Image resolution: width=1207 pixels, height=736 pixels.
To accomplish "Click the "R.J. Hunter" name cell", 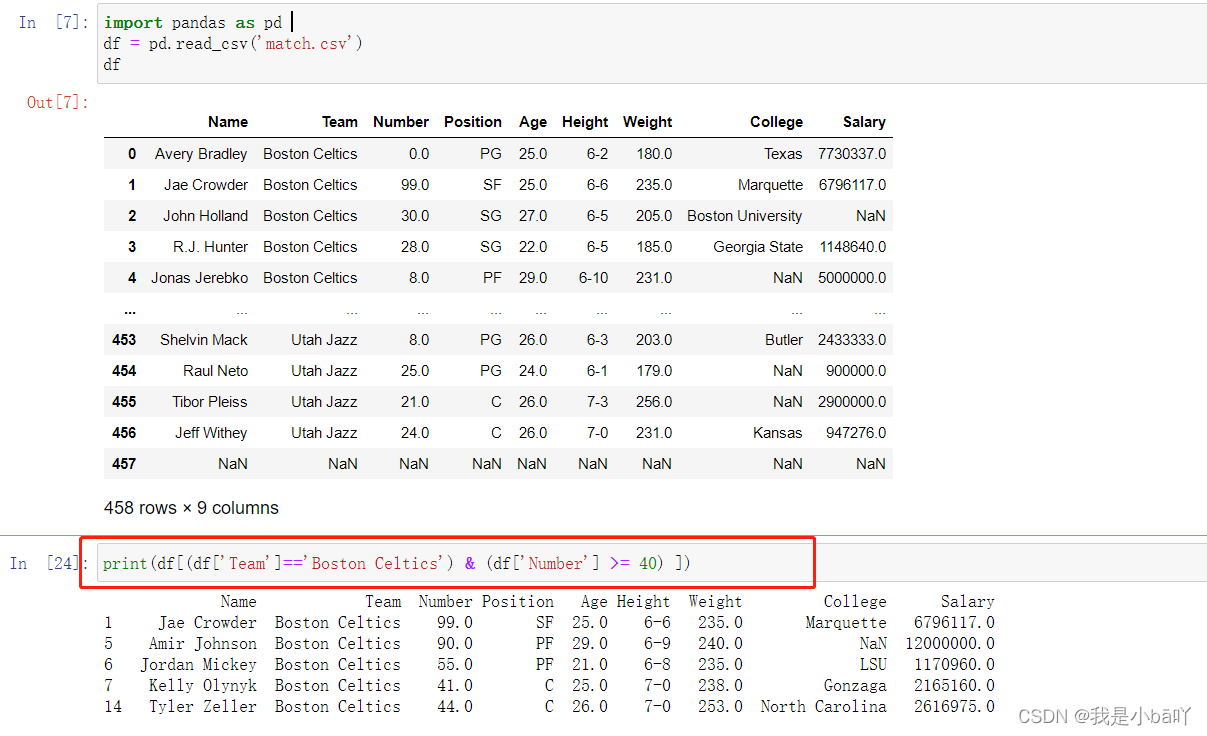I will click(210, 247).
